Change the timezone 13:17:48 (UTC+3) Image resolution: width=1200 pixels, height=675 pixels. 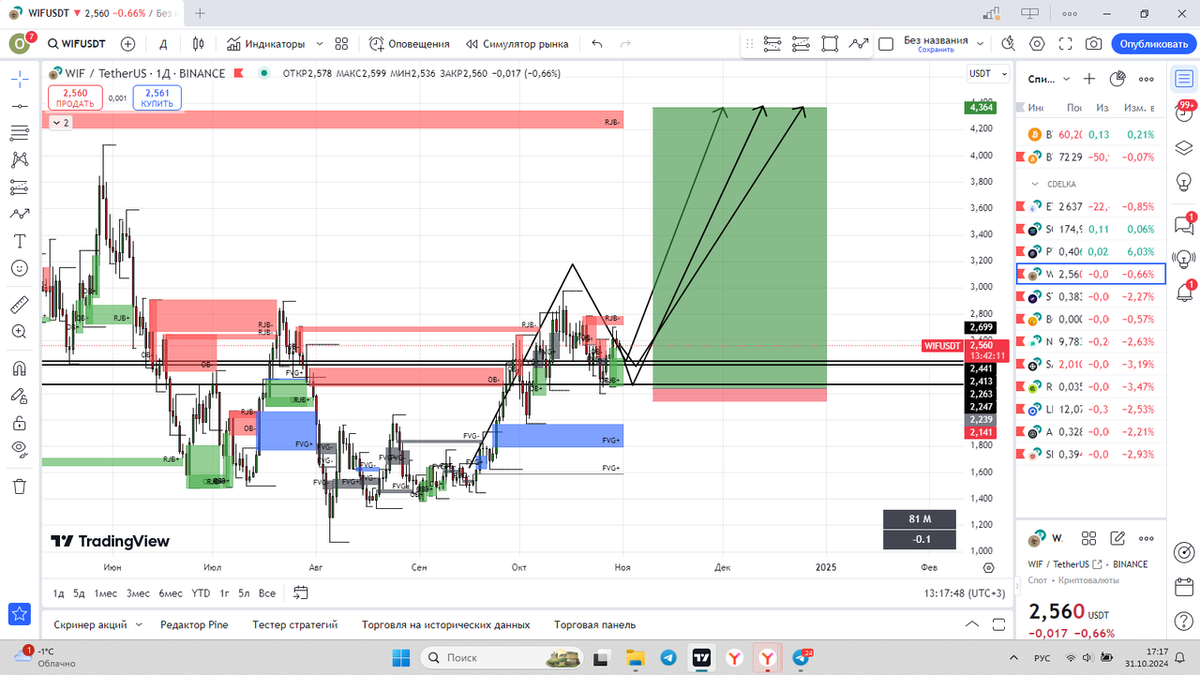tap(965, 593)
